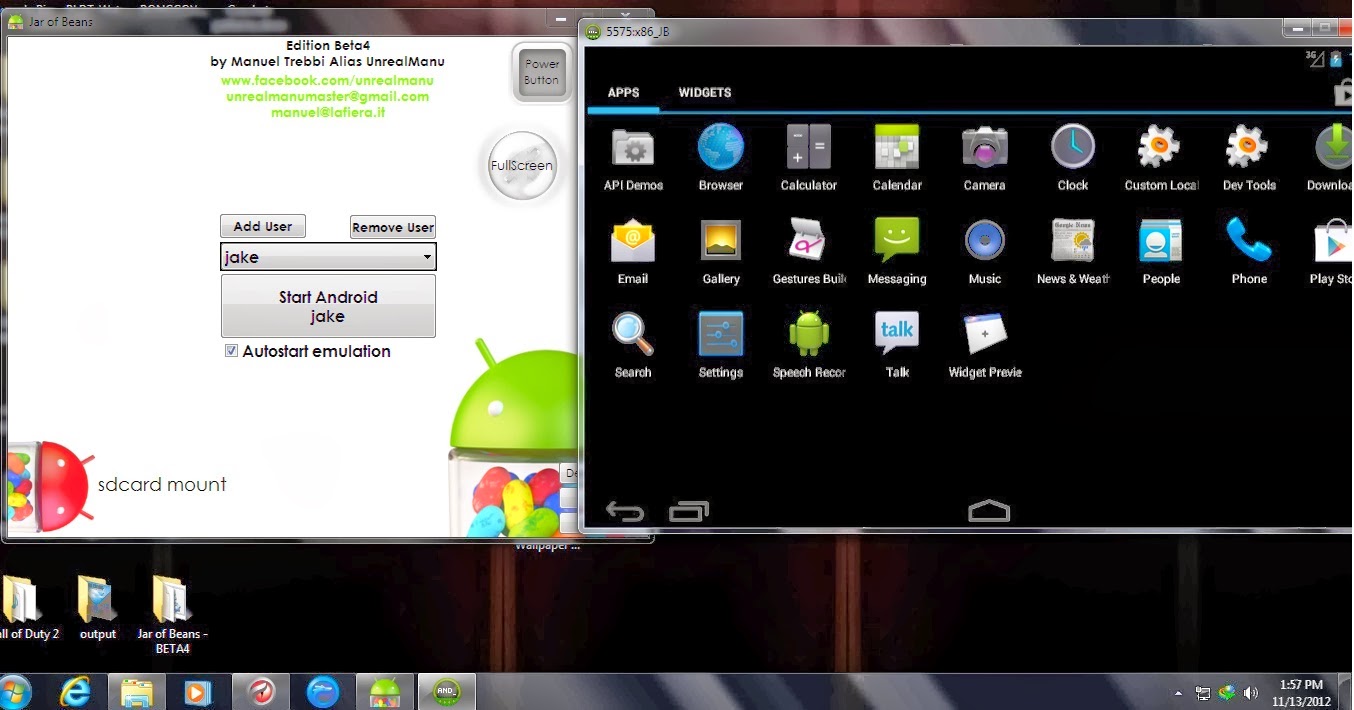Open the Custom Locale app
Image resolution: width=1354 pixels, height=710 pixels.
tap(1161, 157)
